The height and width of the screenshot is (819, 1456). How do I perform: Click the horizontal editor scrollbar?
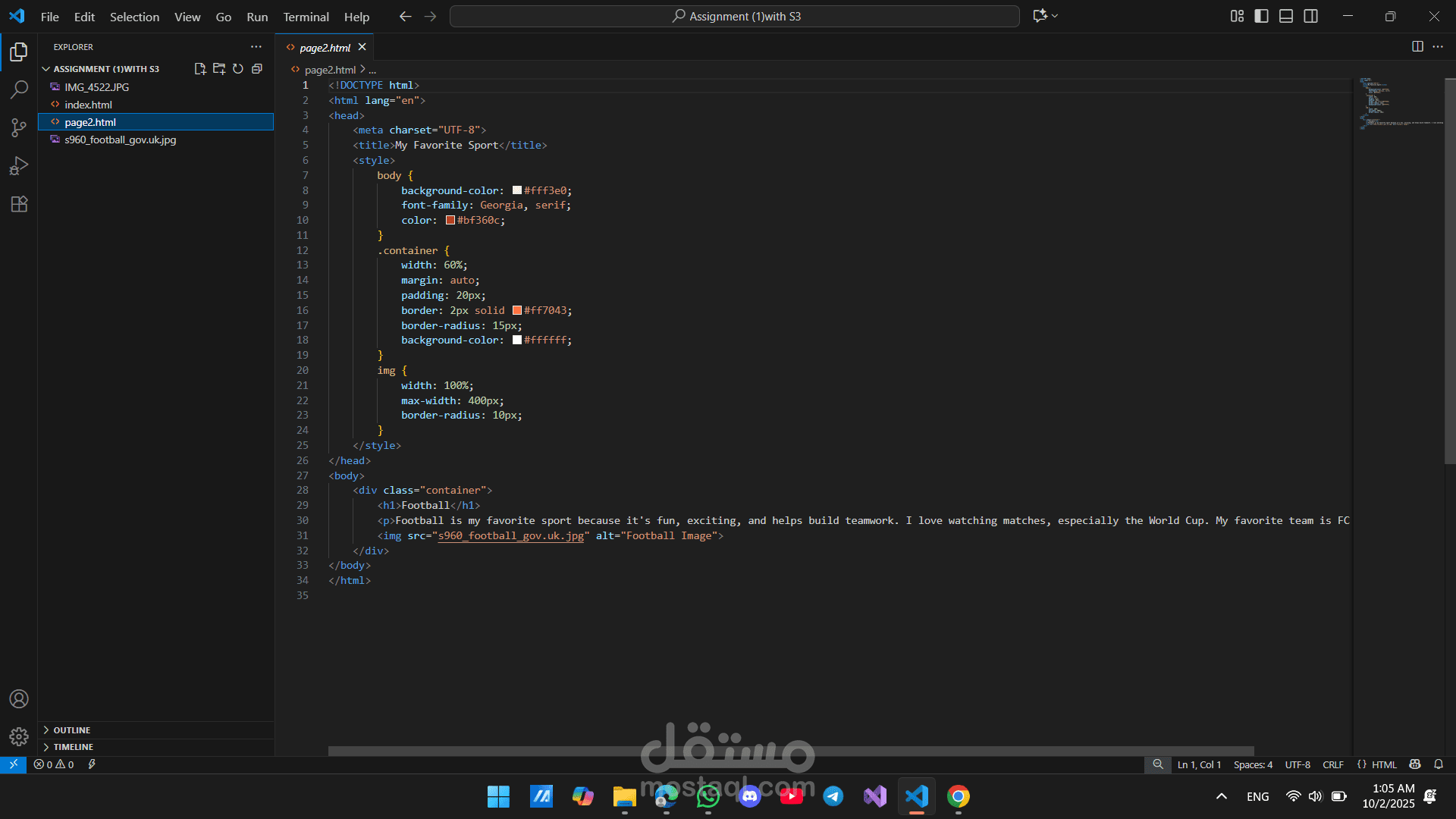791,751
